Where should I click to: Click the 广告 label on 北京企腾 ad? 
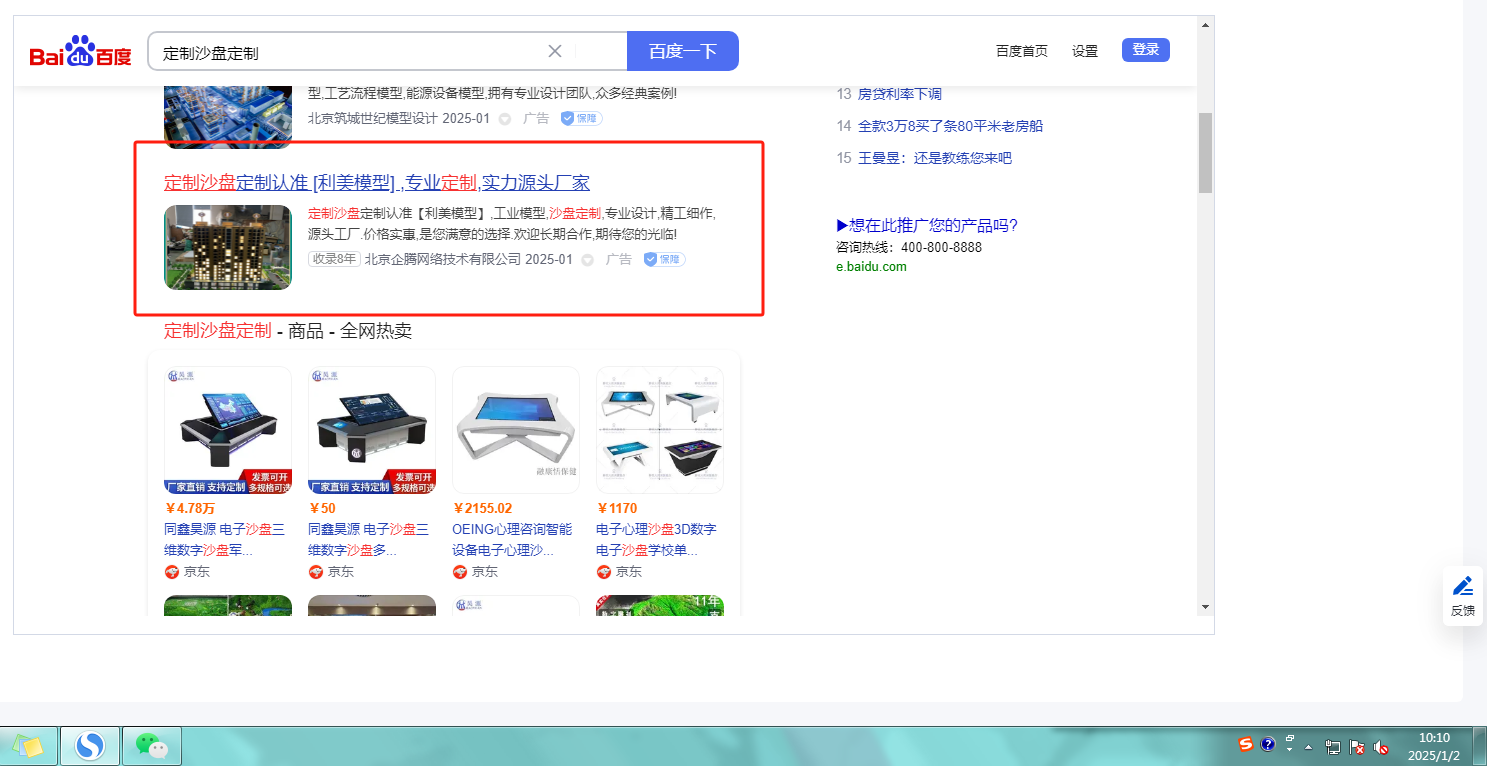[x=619, y=259]
